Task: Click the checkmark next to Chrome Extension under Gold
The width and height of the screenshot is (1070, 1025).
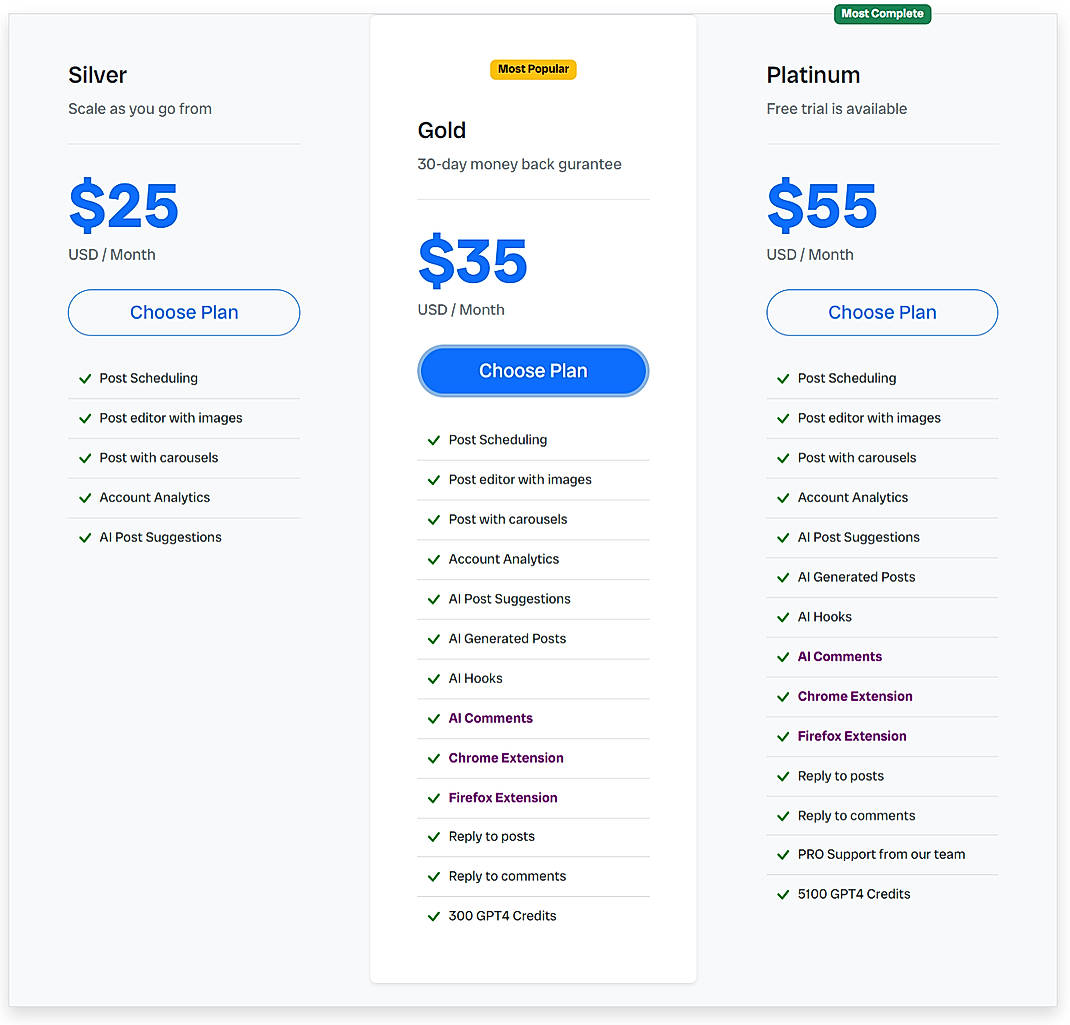Action: click(434, 758)
